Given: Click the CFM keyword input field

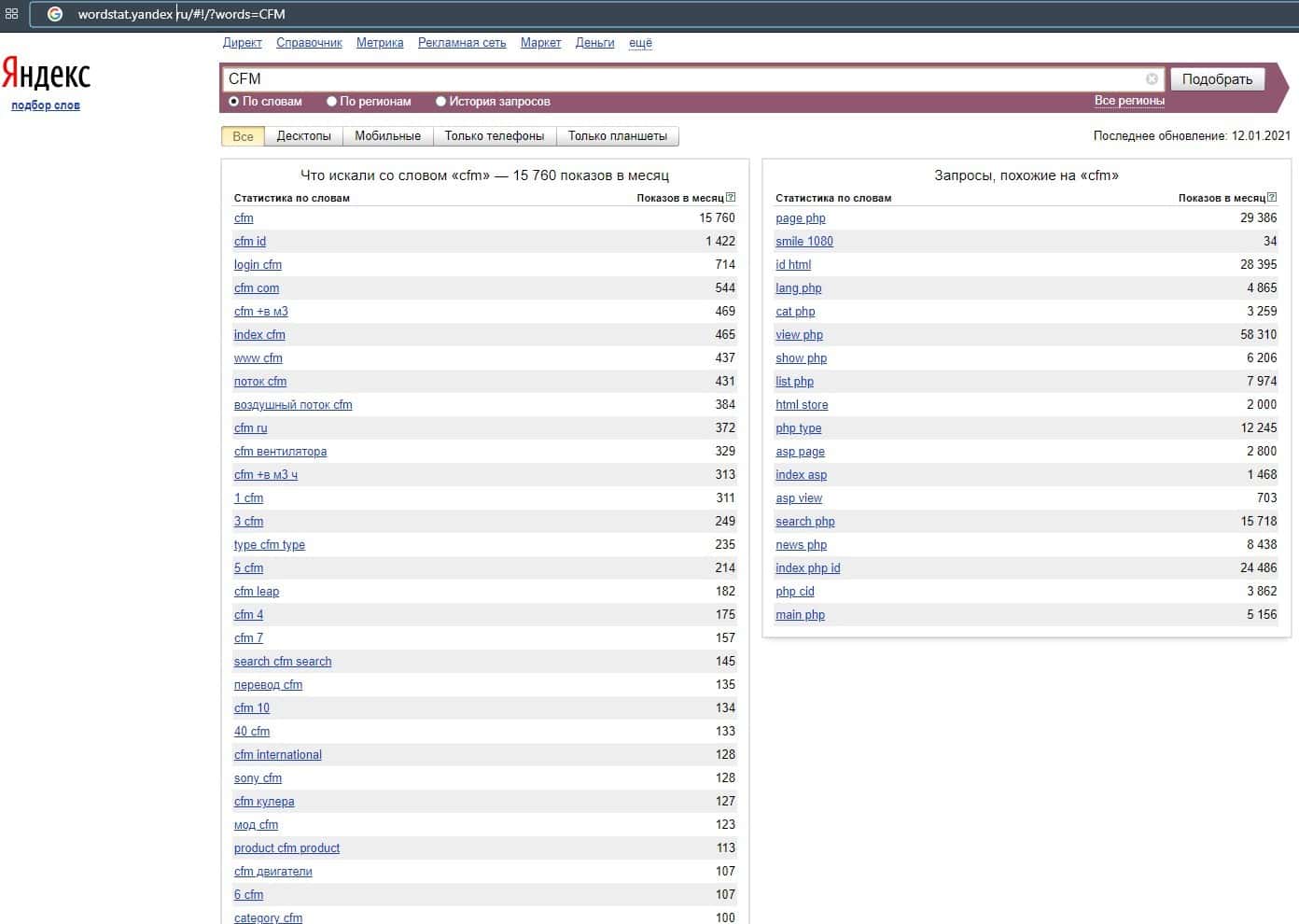Looking at the screenshot, I should tap(681, 79).
